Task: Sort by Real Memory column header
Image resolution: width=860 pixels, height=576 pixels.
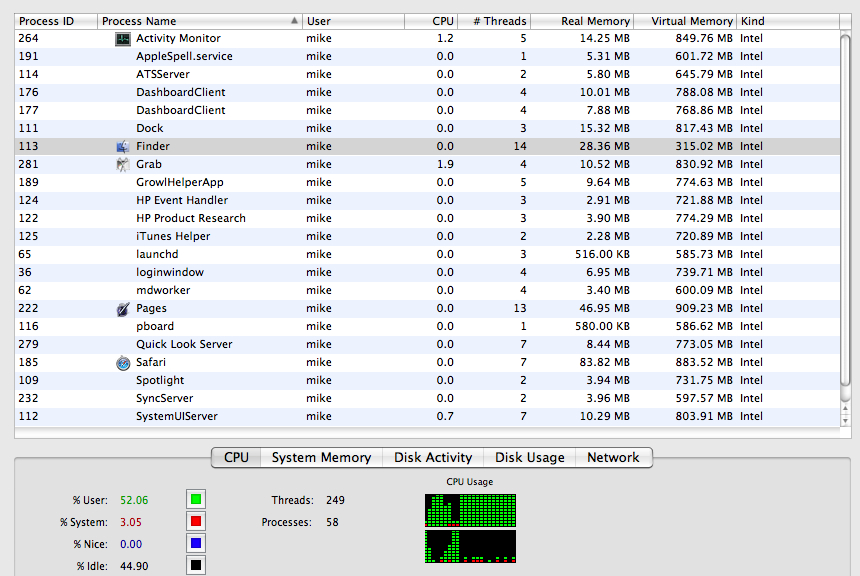Action: 582,21
